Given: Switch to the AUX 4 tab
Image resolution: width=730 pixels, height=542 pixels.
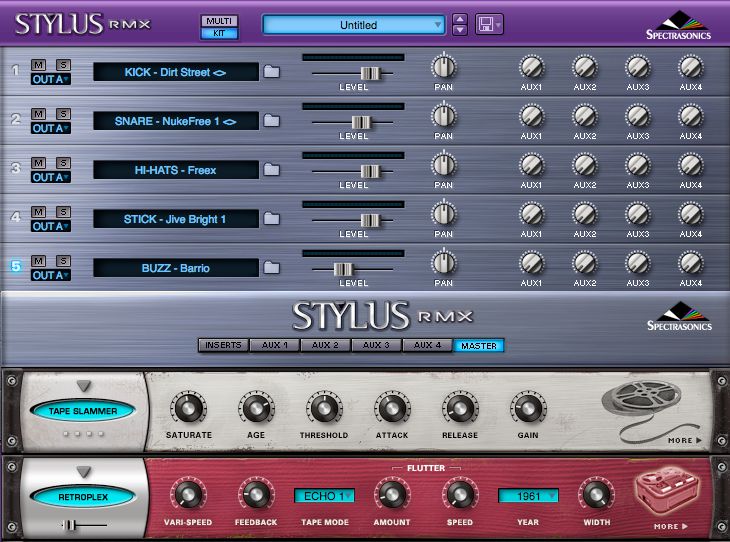Looking at the screenshot, I should (x=427, y=345).
